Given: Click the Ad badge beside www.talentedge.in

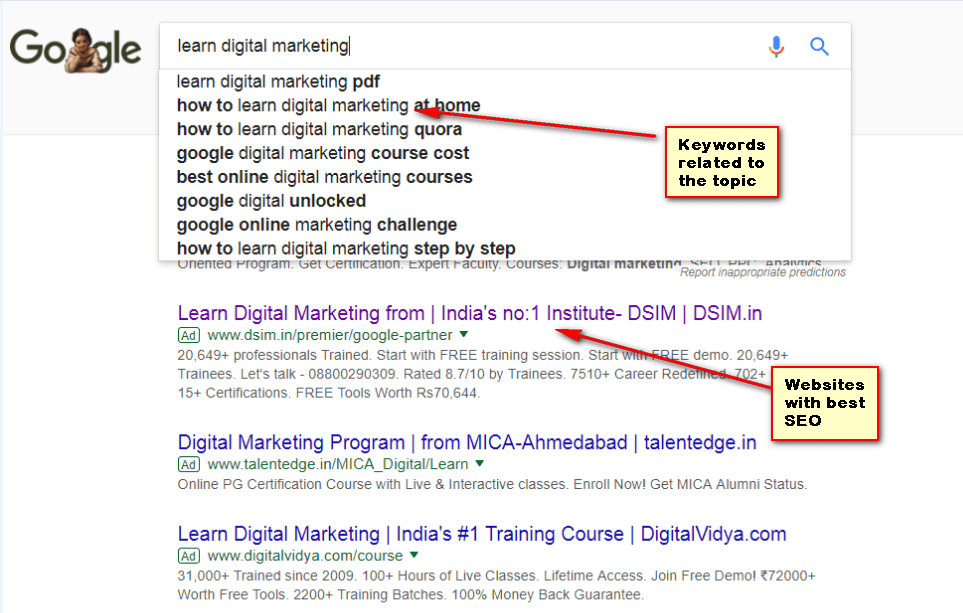Looking at the screenshot, I should coord(189,464).
